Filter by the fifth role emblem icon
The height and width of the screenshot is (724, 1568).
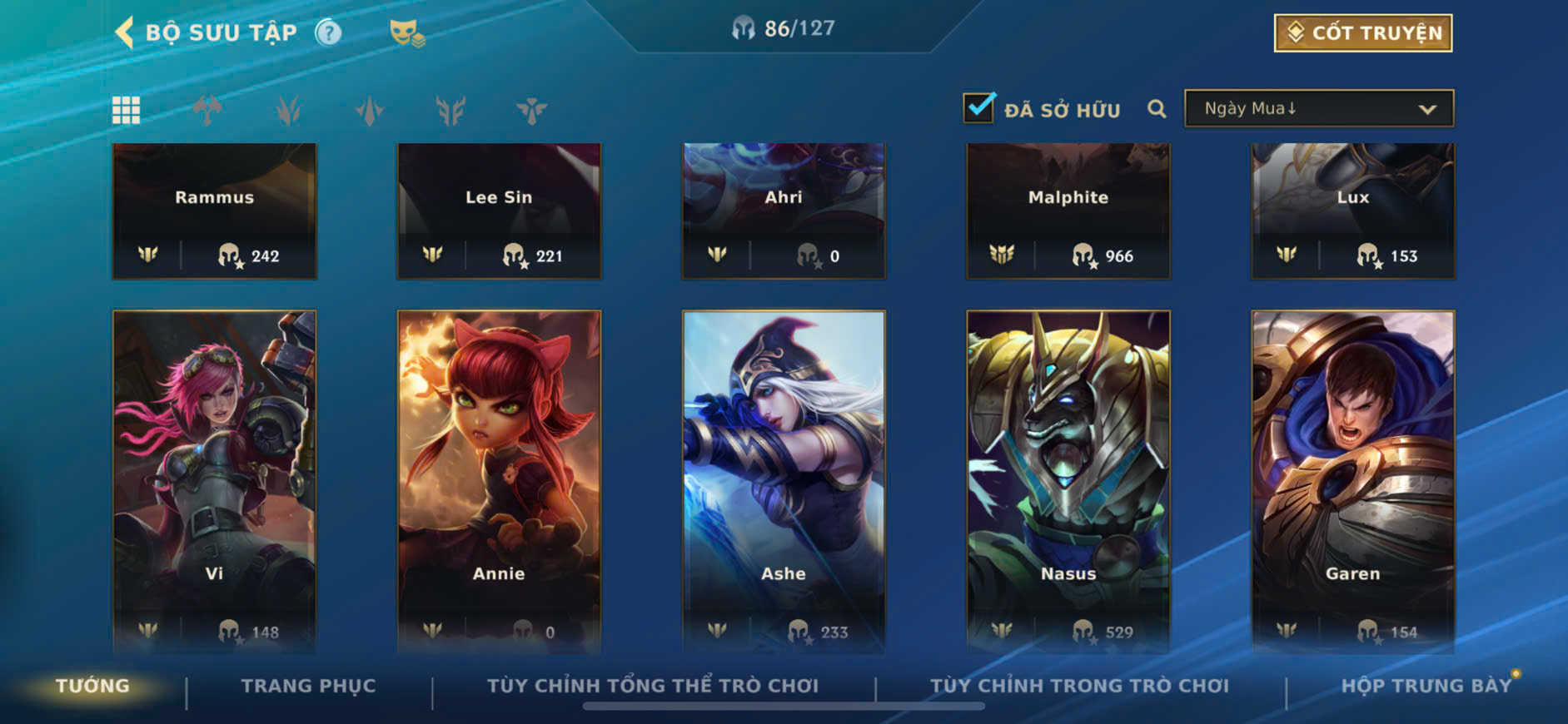531,110
